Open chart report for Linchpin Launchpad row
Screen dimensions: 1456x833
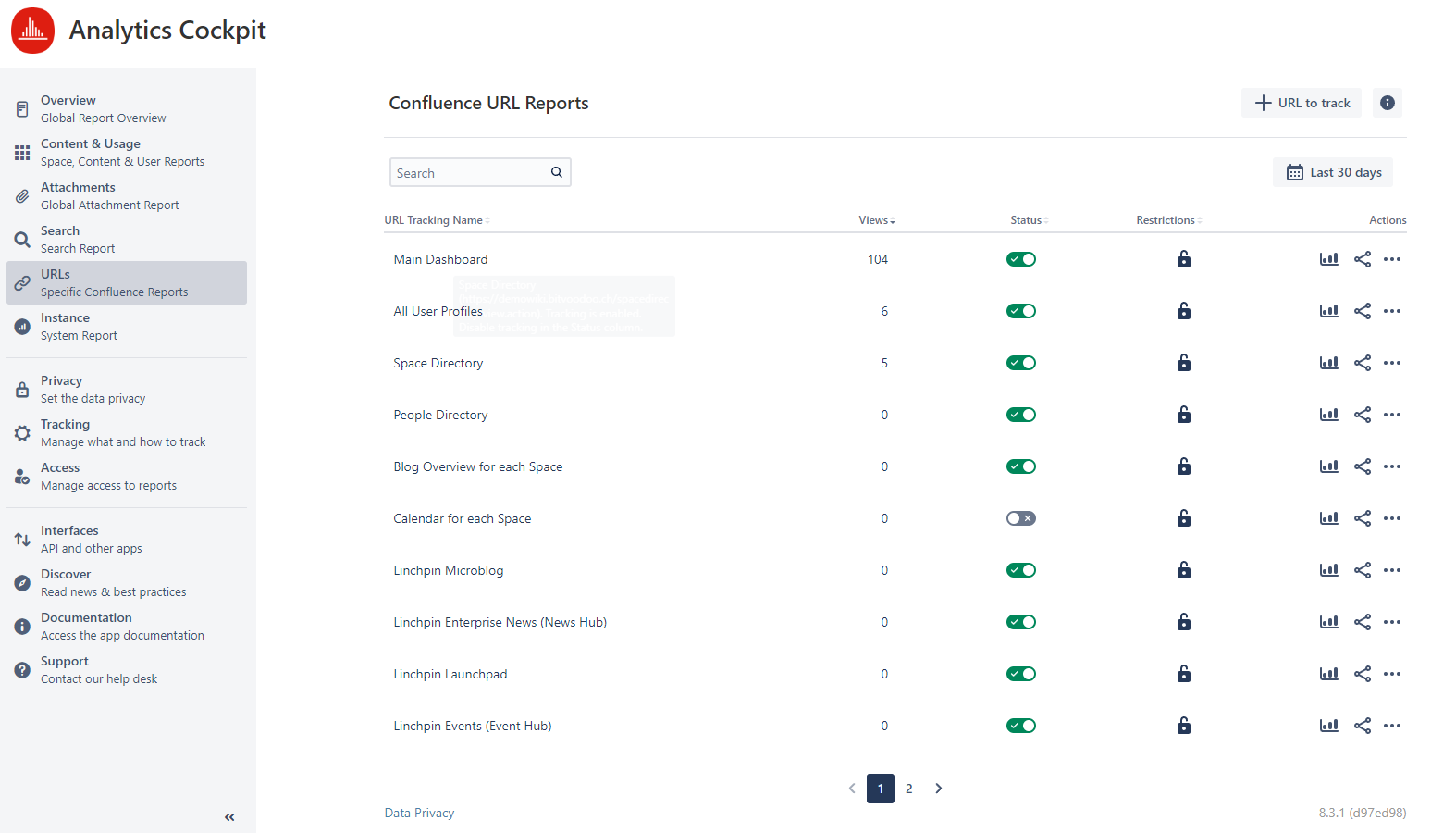pos(1328,674)
